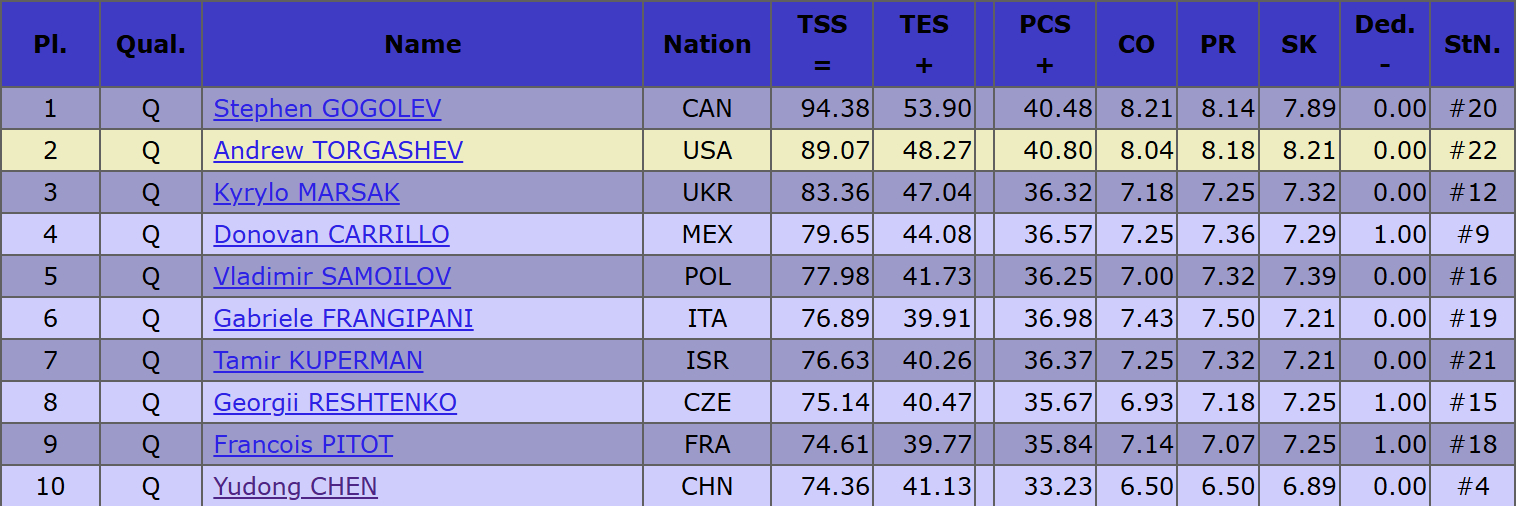Viewport: 1516px width, 506px height.
Task: Select the Tamir KUPERMAN link
Action: (x=318, y=360)
